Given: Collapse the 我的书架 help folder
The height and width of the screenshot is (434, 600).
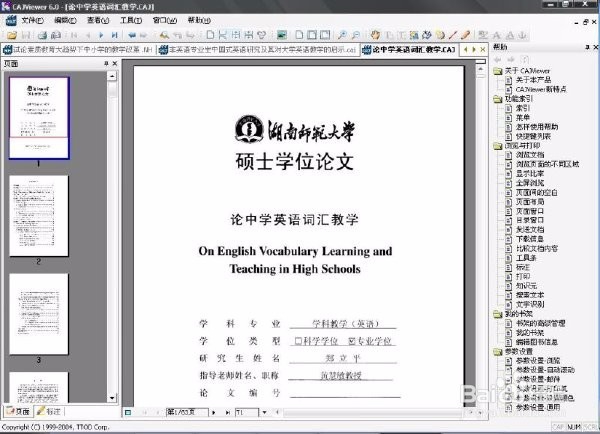Looking at the screenshot, I should click(497, 314).
